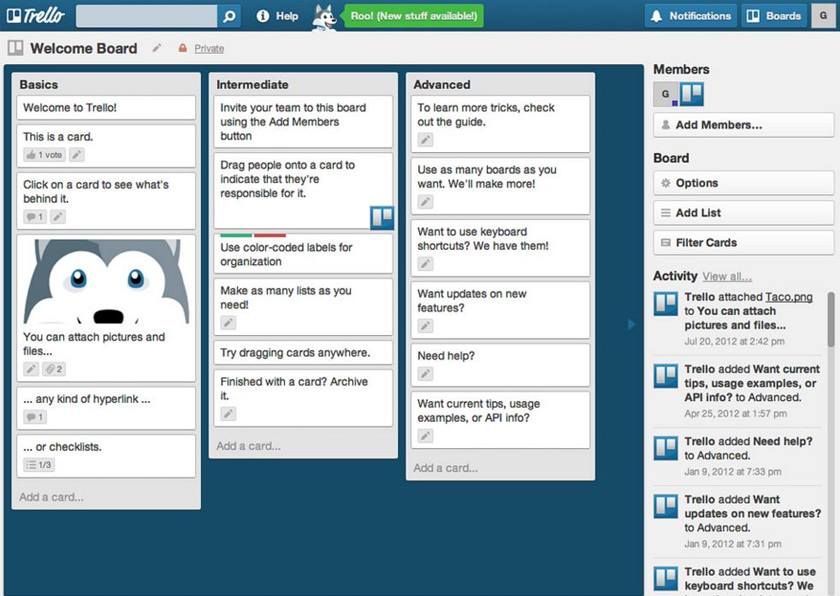This screenshot has width=840, height=596.
Task: Click the pencil badge on Want updates card
Action: tap(425, 326)
